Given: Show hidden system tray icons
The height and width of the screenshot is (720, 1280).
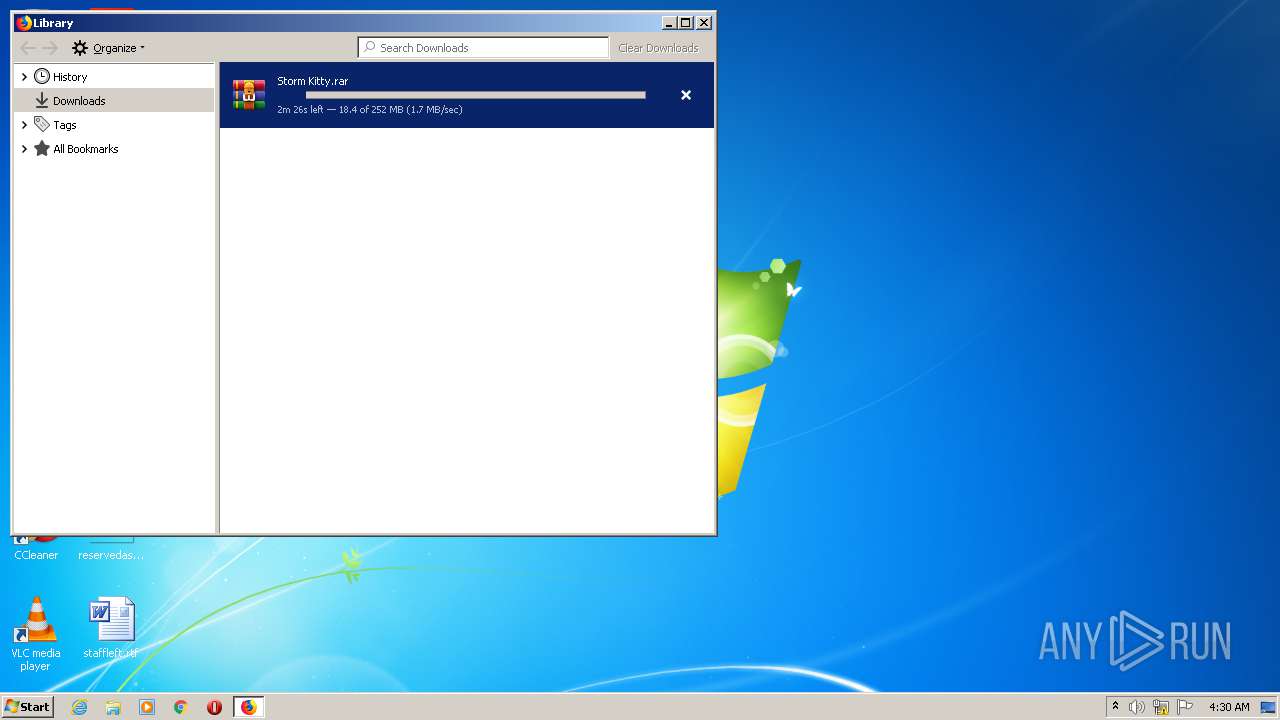Looking at the screenshot, I should [1115, 707].
